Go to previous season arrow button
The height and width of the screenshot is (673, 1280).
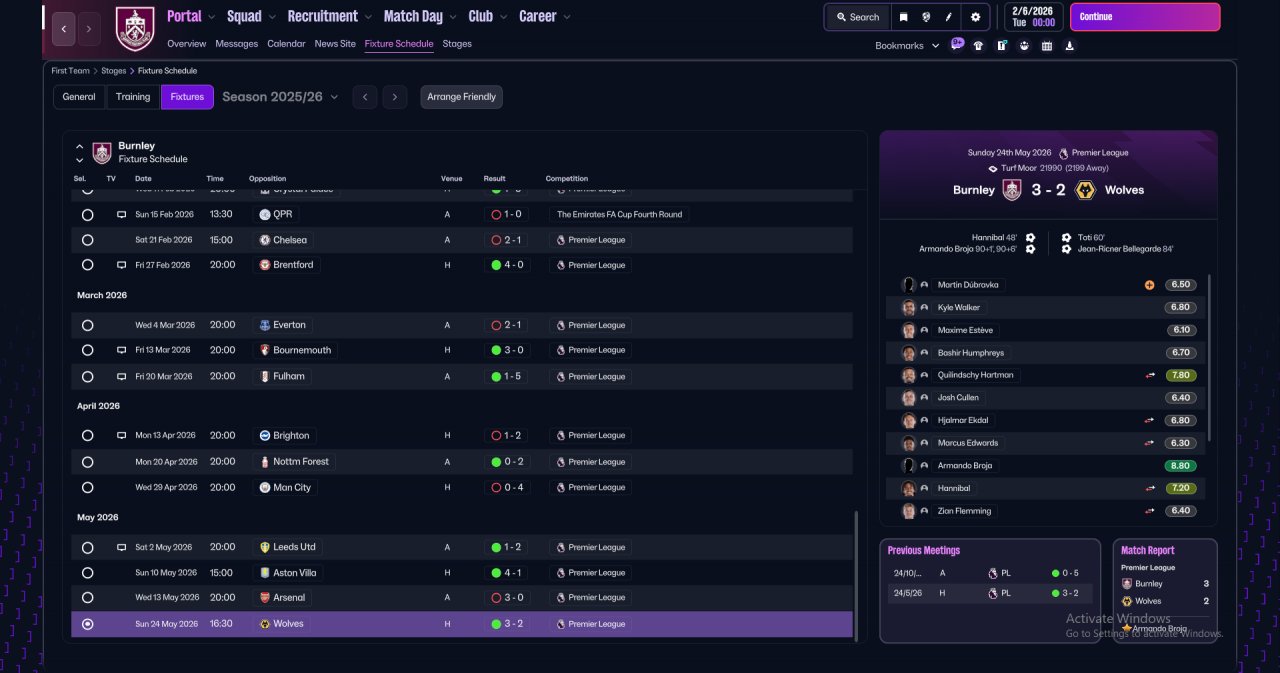(x=365, y=97)
